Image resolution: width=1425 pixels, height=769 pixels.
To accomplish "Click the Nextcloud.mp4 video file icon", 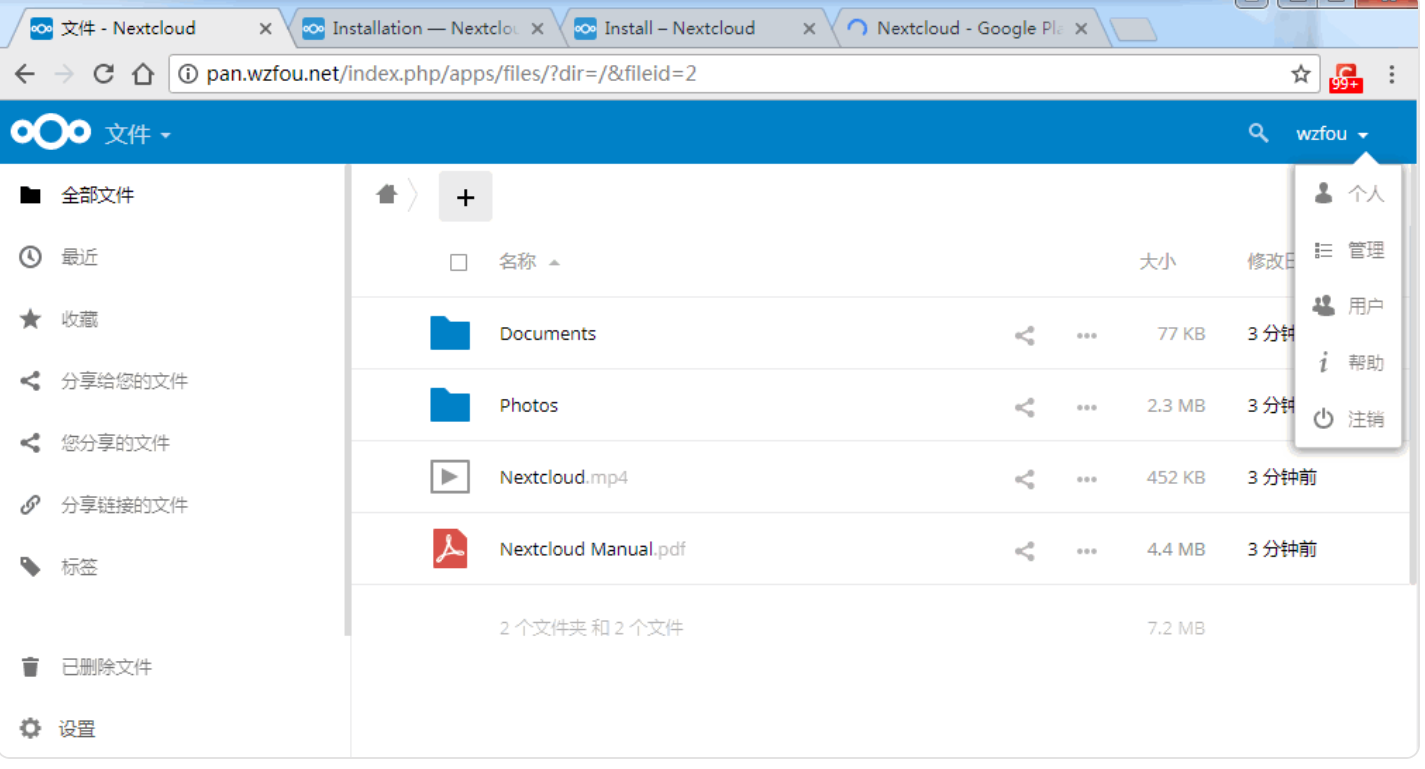I will click(450, 477).
